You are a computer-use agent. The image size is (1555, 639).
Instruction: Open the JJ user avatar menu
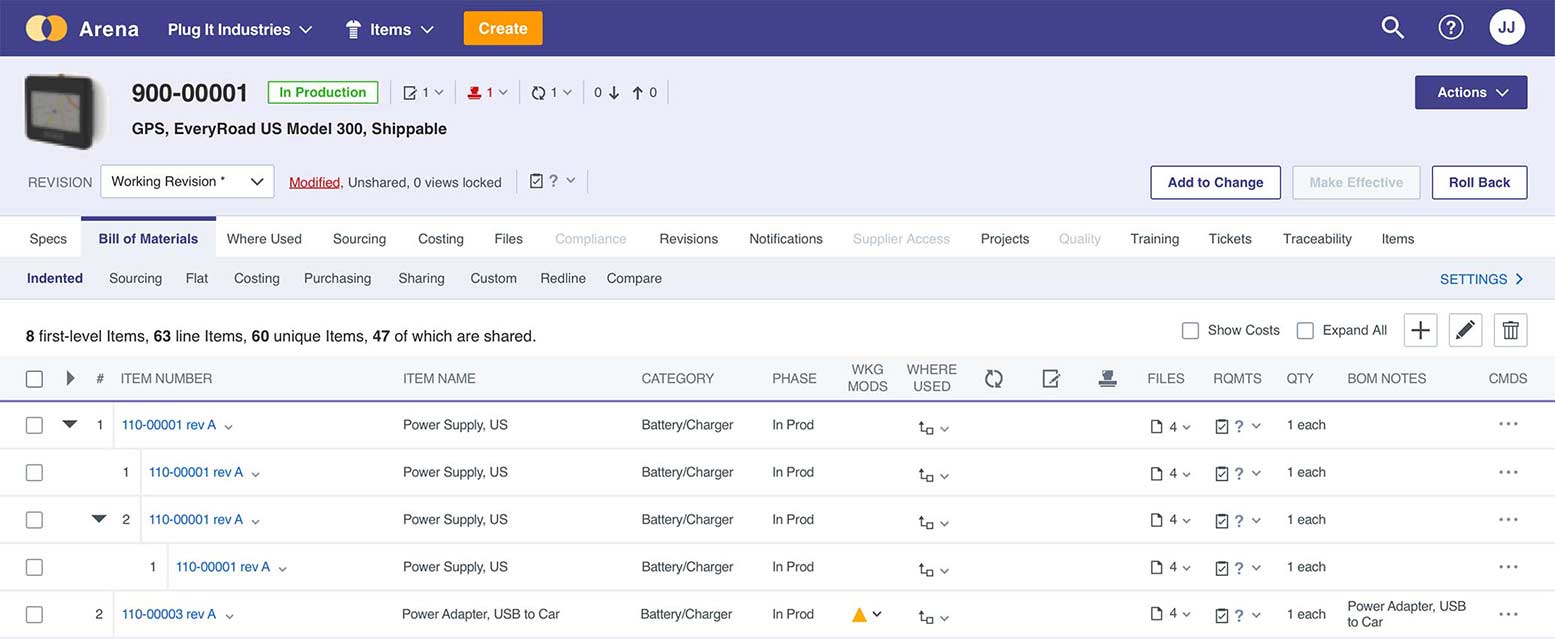(1507, 27)
